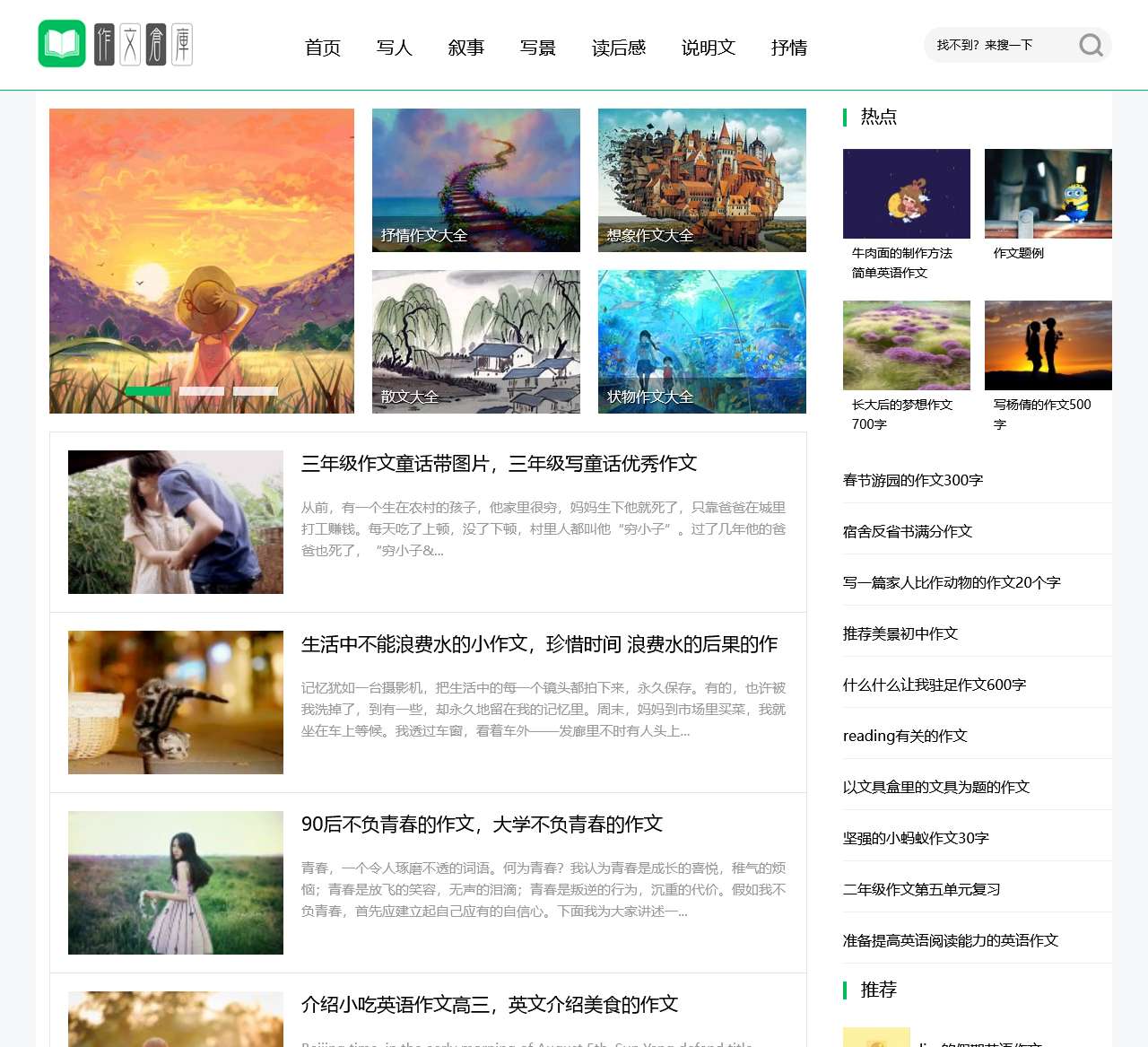The width and height of the screenshot is (1148, 1047).
Task: Open 长大后的梦想作文700字 caption link
Action: (x=902, y=414)
